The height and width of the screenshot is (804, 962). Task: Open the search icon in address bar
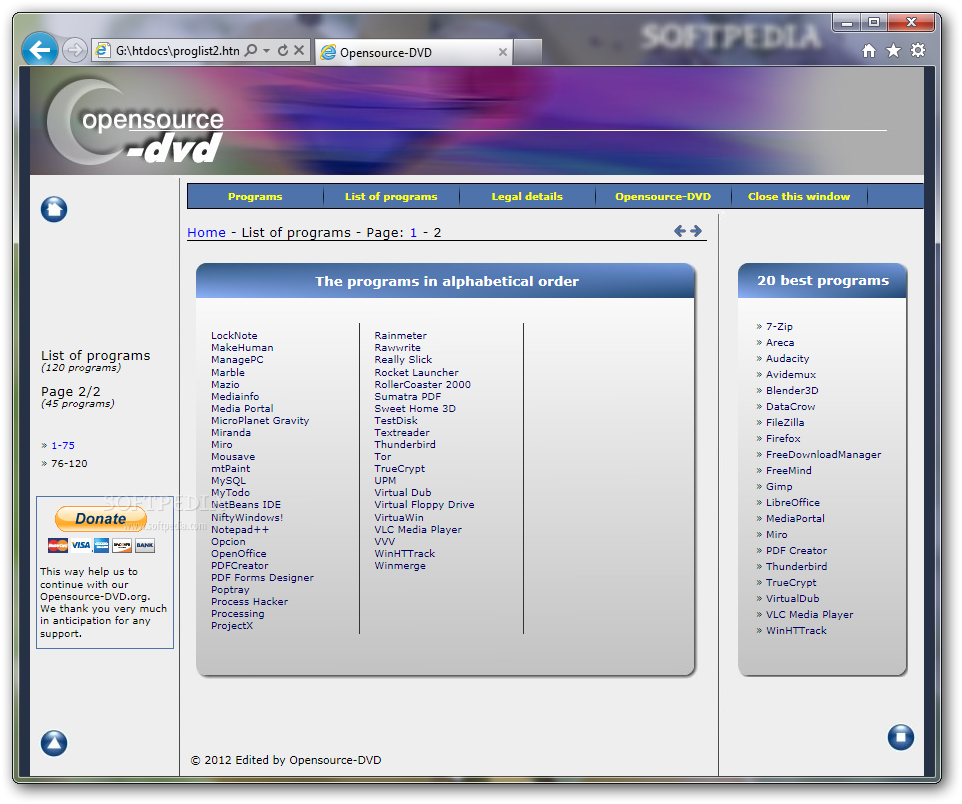(x=251, y=50)
